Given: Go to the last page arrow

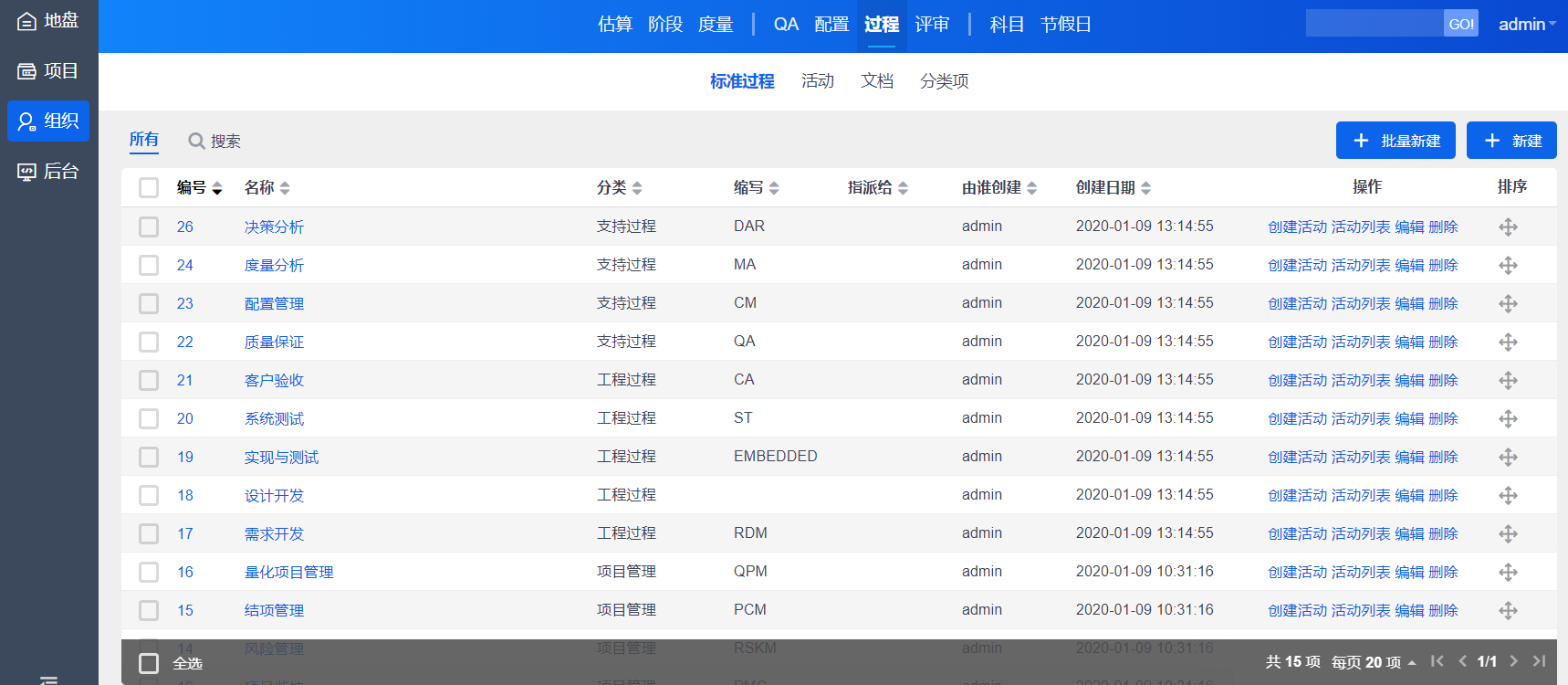Looking at the screenshot, I should pyautogui.click(x=1539, y=661).
